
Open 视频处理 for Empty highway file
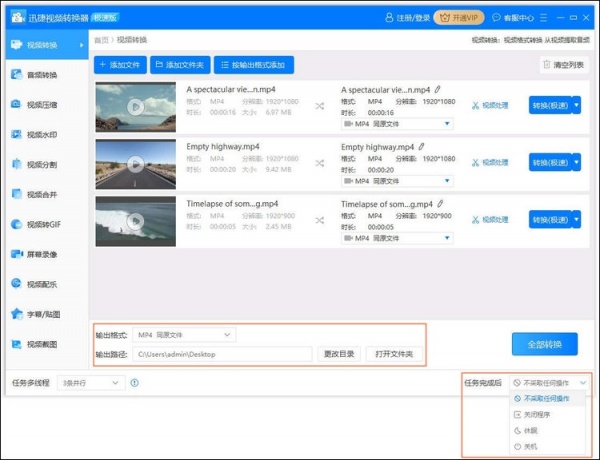[x=490, y=162]
